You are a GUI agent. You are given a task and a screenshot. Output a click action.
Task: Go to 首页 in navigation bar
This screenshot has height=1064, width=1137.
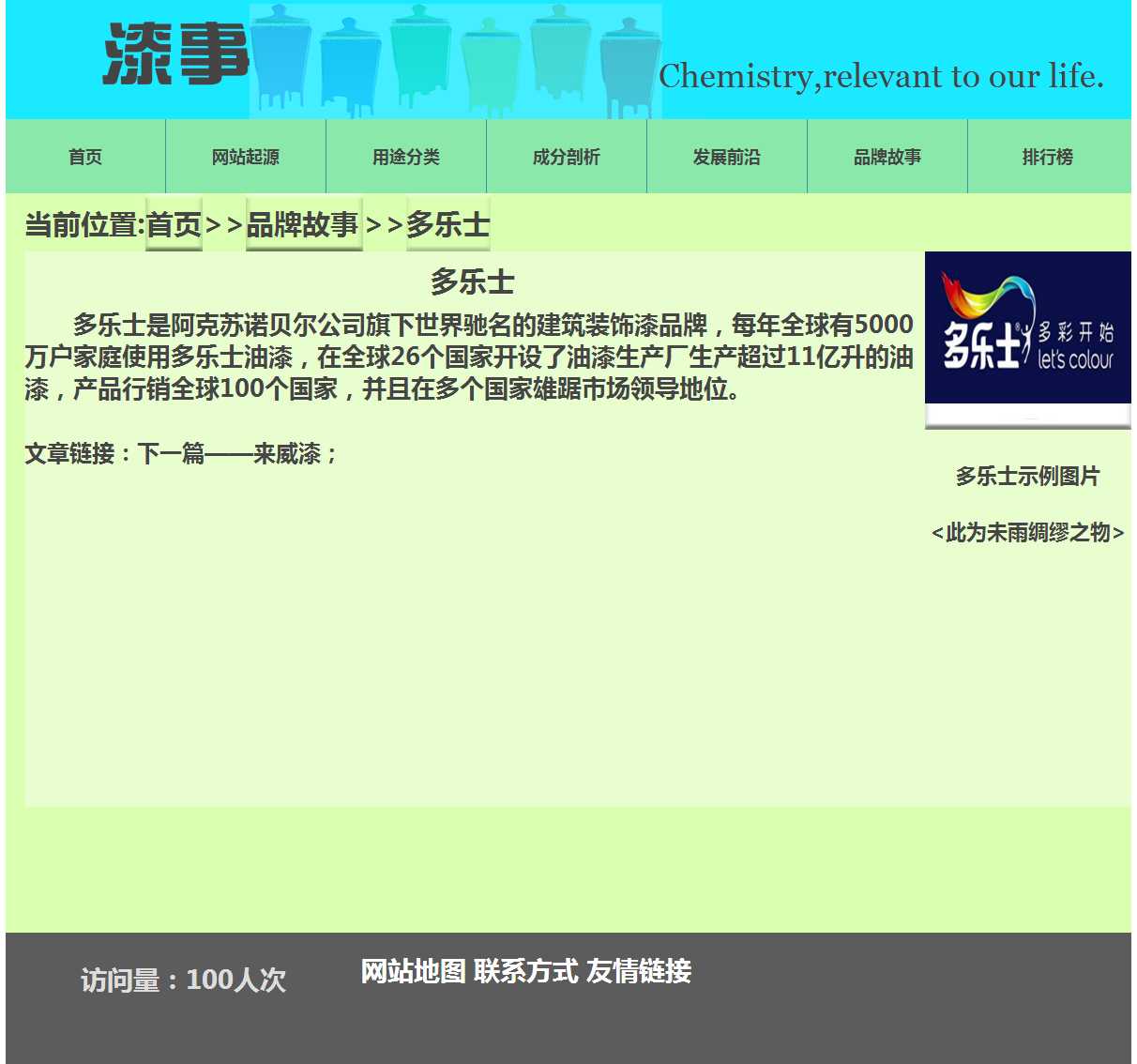85,157
